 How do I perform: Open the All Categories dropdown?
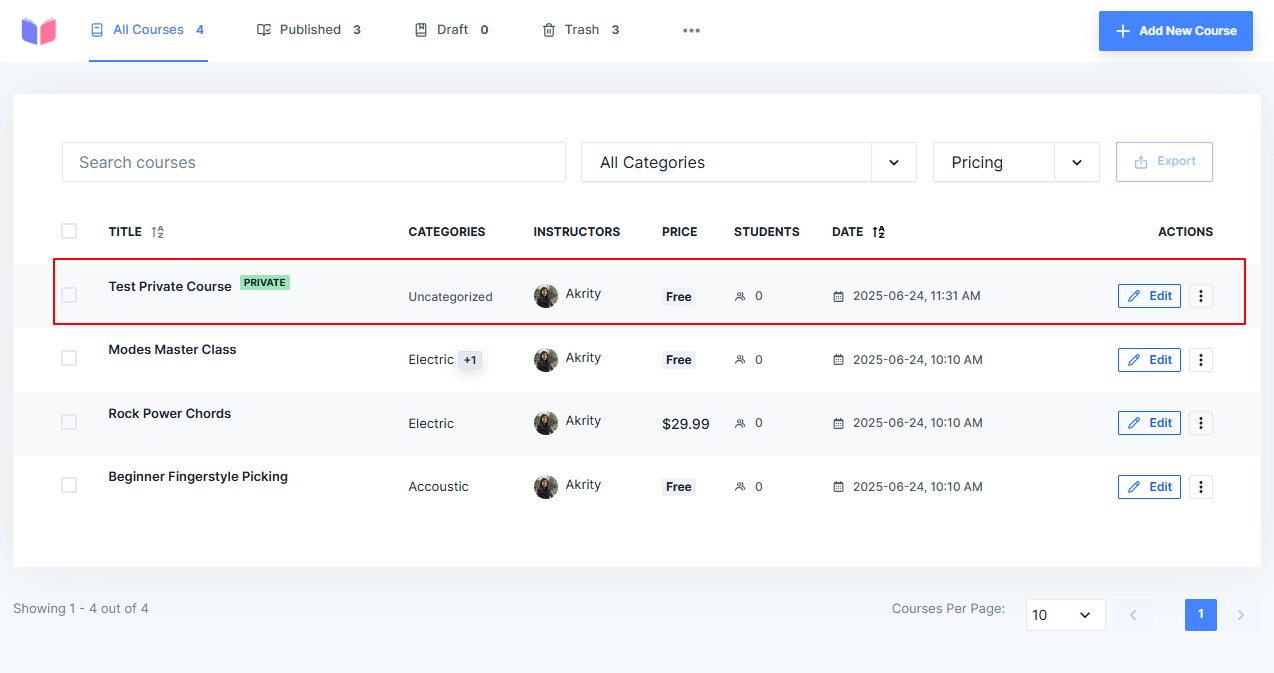click(x=749, y=162)
